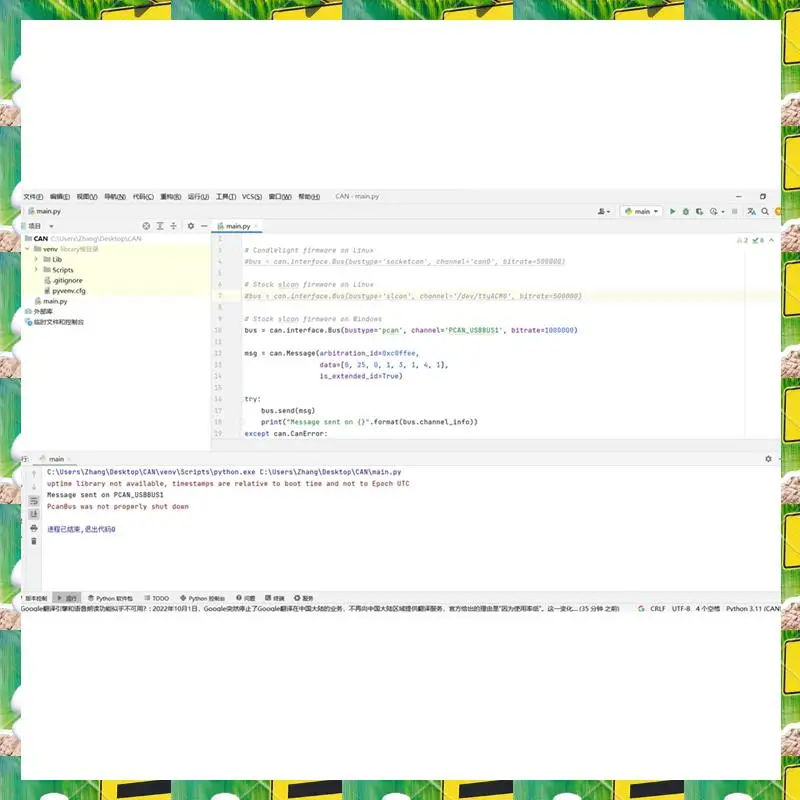This screenshot has height=800, width=800.
Task: Collapse the venv folder
Action: [27, 249]
